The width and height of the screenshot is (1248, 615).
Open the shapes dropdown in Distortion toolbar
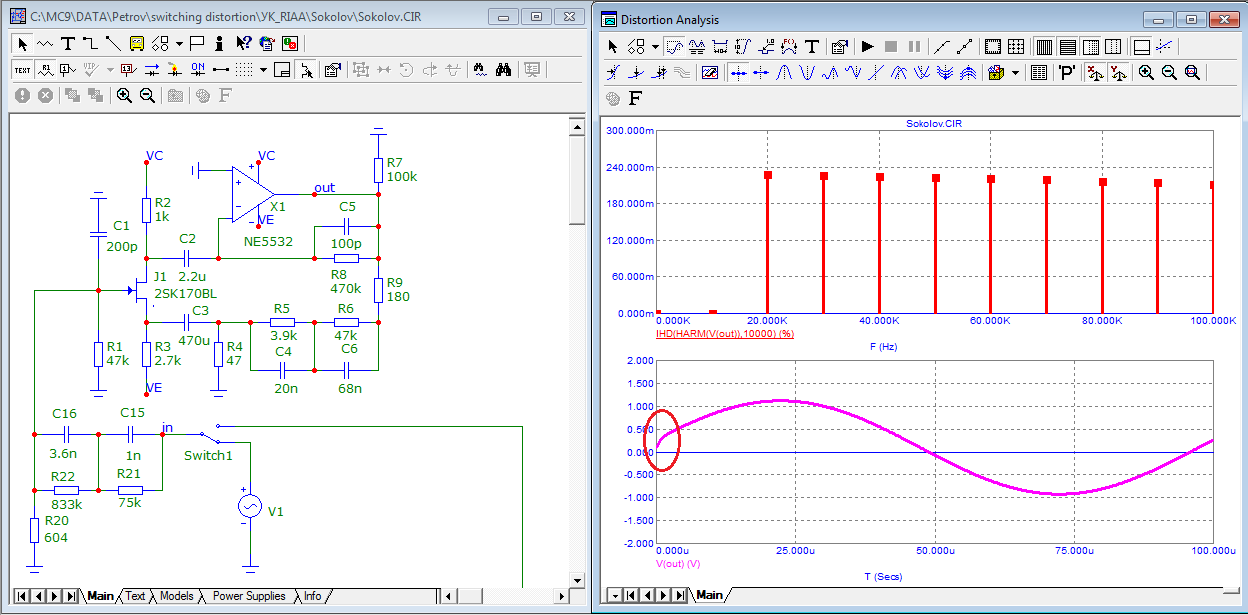655,46
